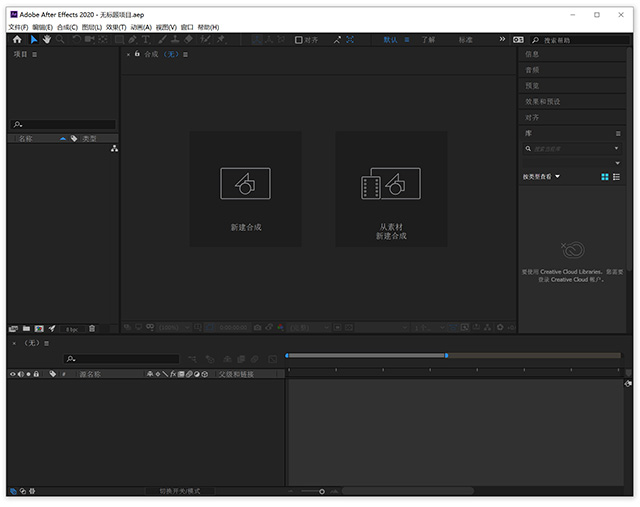Expand workspace overflow chevron
Image resolution: width=640 pixels, height=507 pixels.
[501, 40]
